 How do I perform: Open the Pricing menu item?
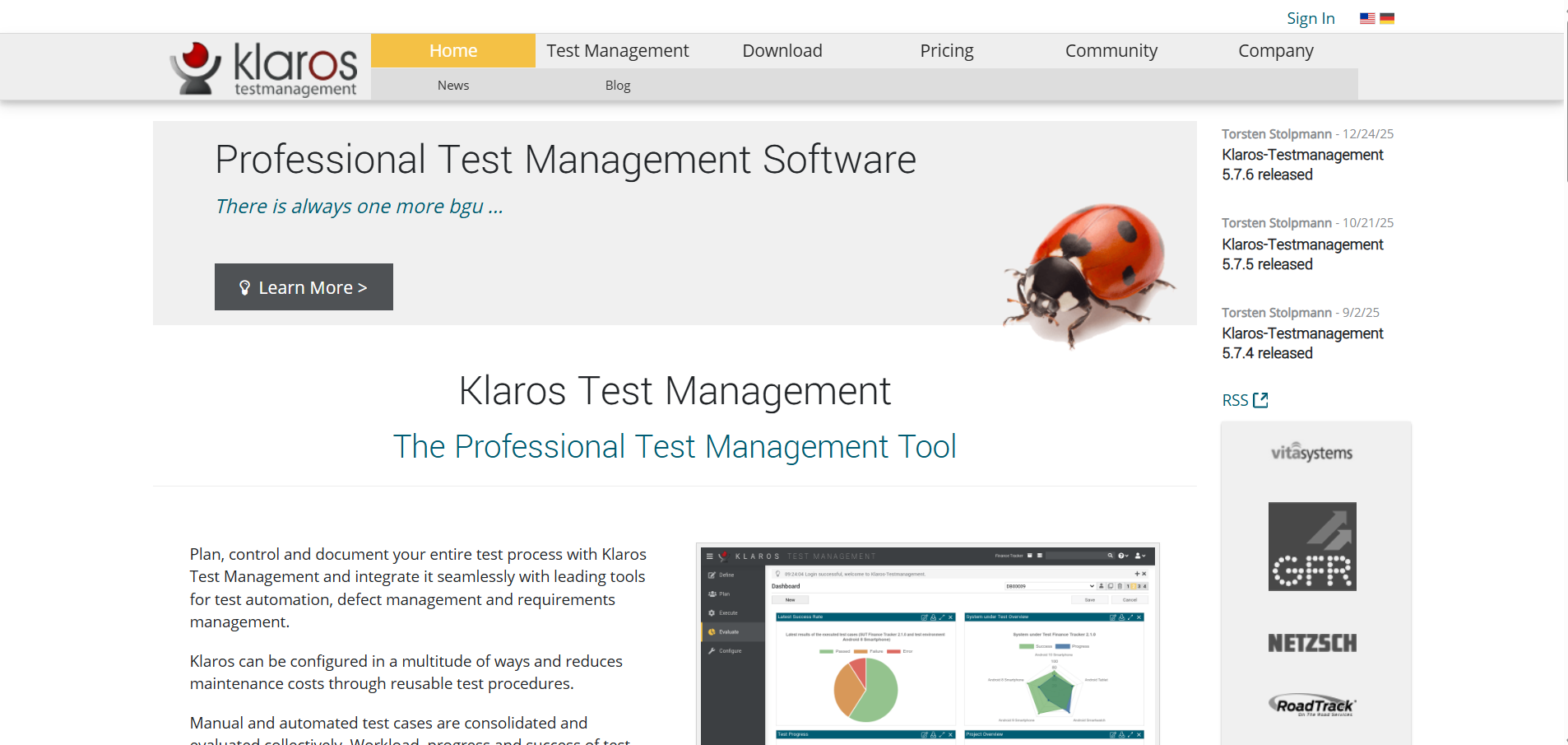947,50
